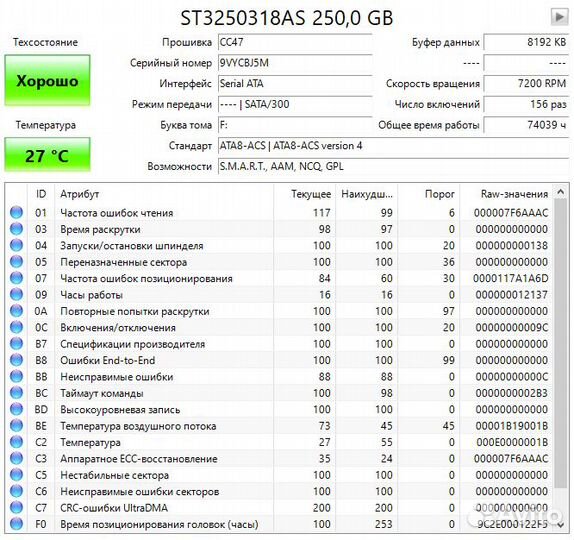Click the status circle for Запуски/остановки шпинделя
Screen dimensions: 574x540
(x=16, y=245)
